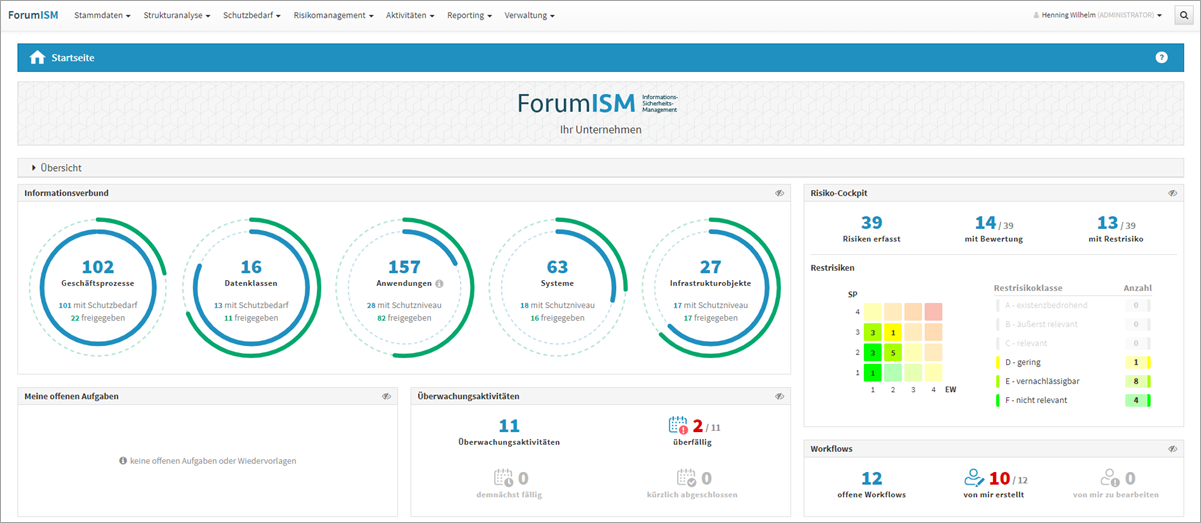Expand the Übersicht section
The height and width of the screenshot is (523, 1201).
[x=34, y=168]
